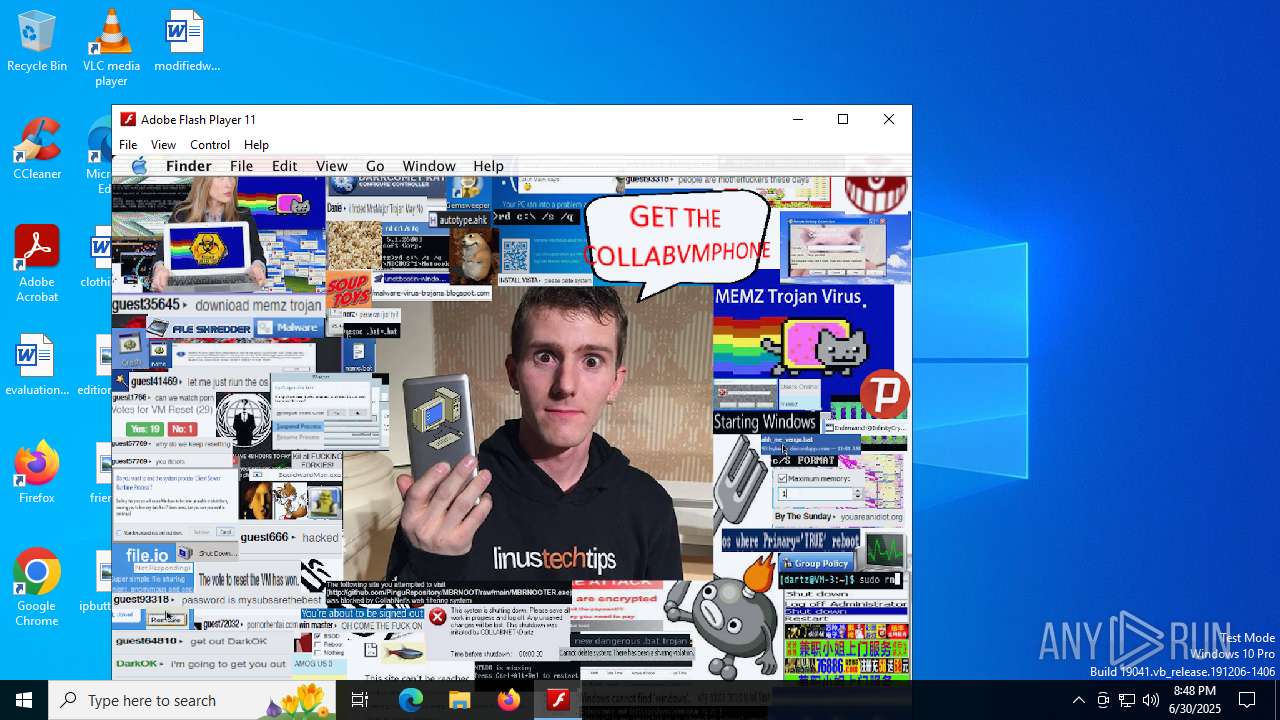Select the partly hidden Microsoft Edge desktop shortcut
This screenshot has height=720, width=1280.
(99, 155)
